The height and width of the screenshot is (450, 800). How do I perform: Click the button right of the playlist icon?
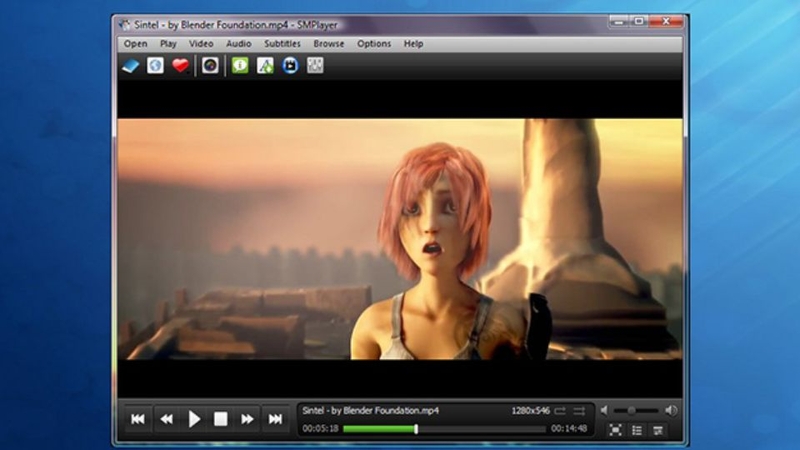pos(658,431)
